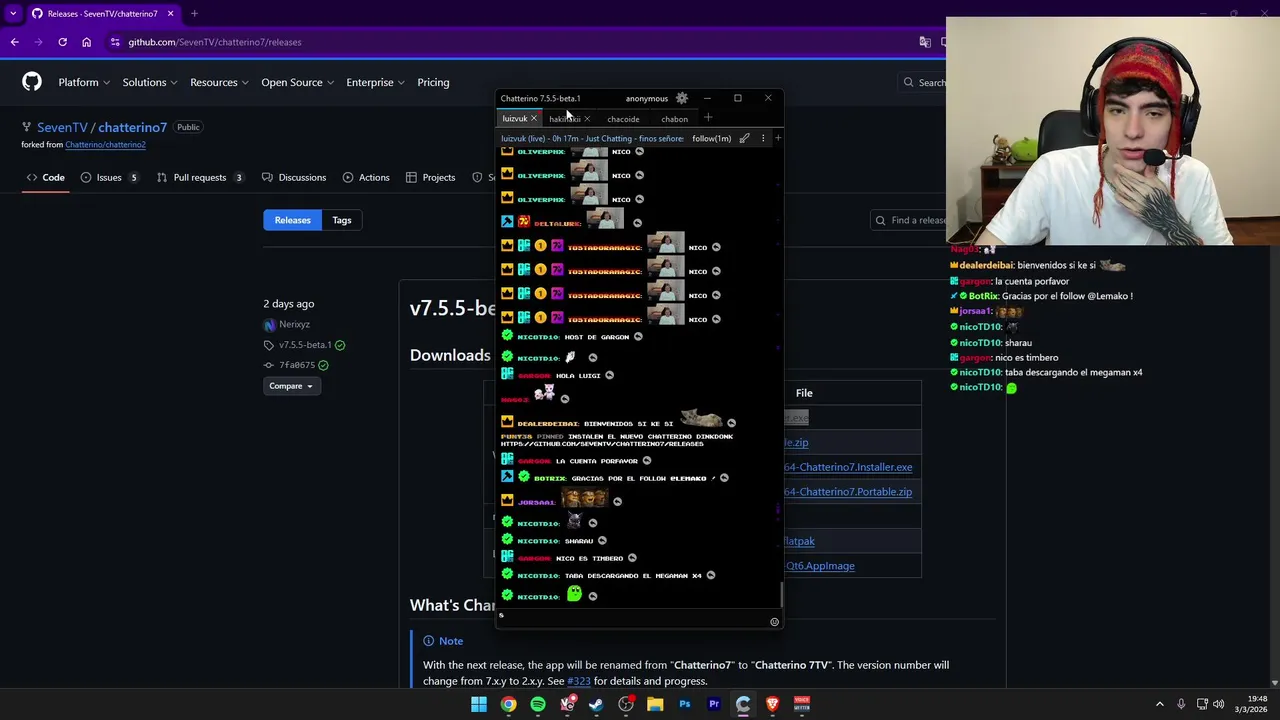Expand the Solutions menu
The width and height of the screenshot is (1280, 720).
click(150, 82)
